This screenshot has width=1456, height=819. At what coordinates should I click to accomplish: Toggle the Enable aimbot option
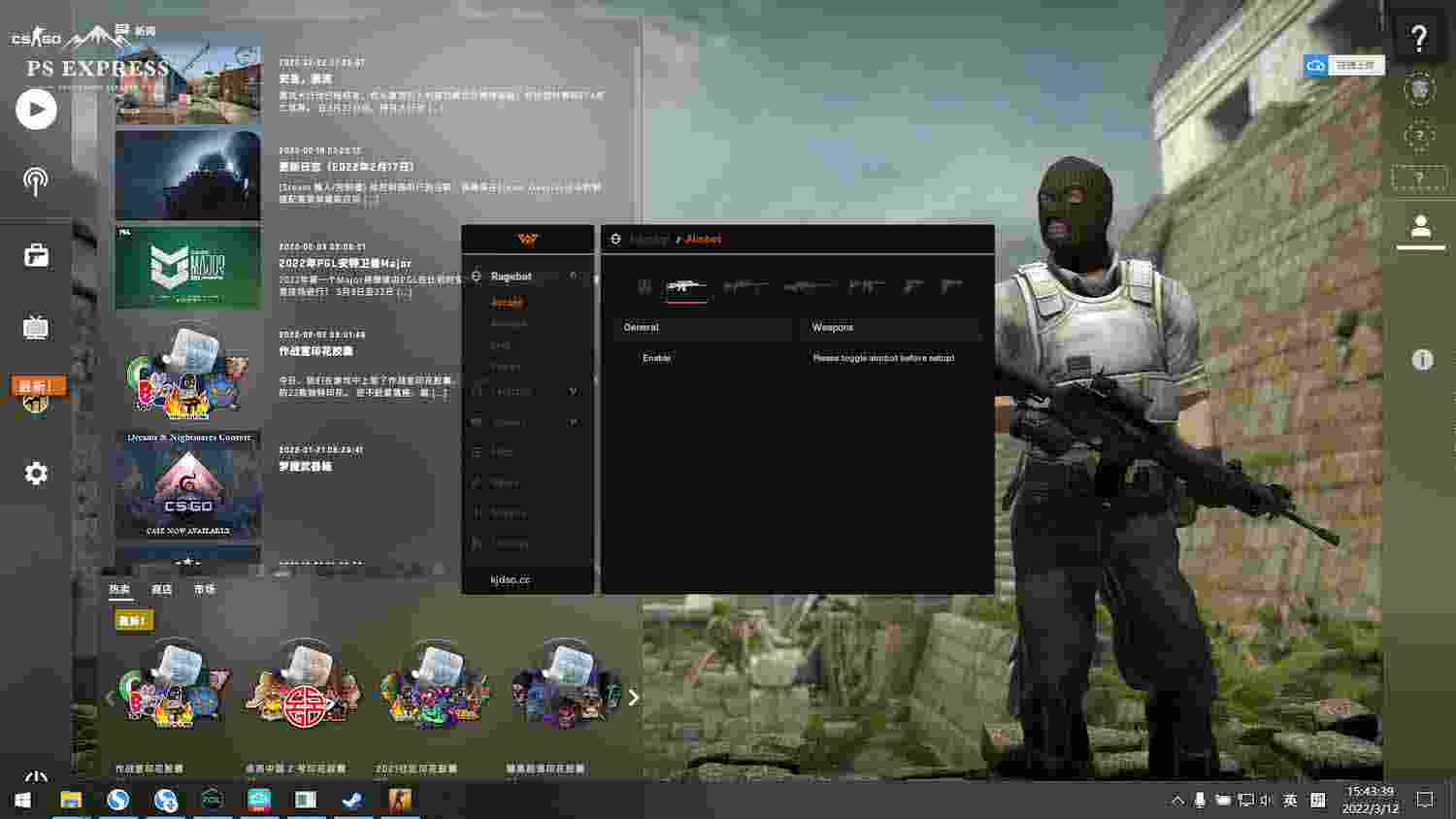point(656,358)
